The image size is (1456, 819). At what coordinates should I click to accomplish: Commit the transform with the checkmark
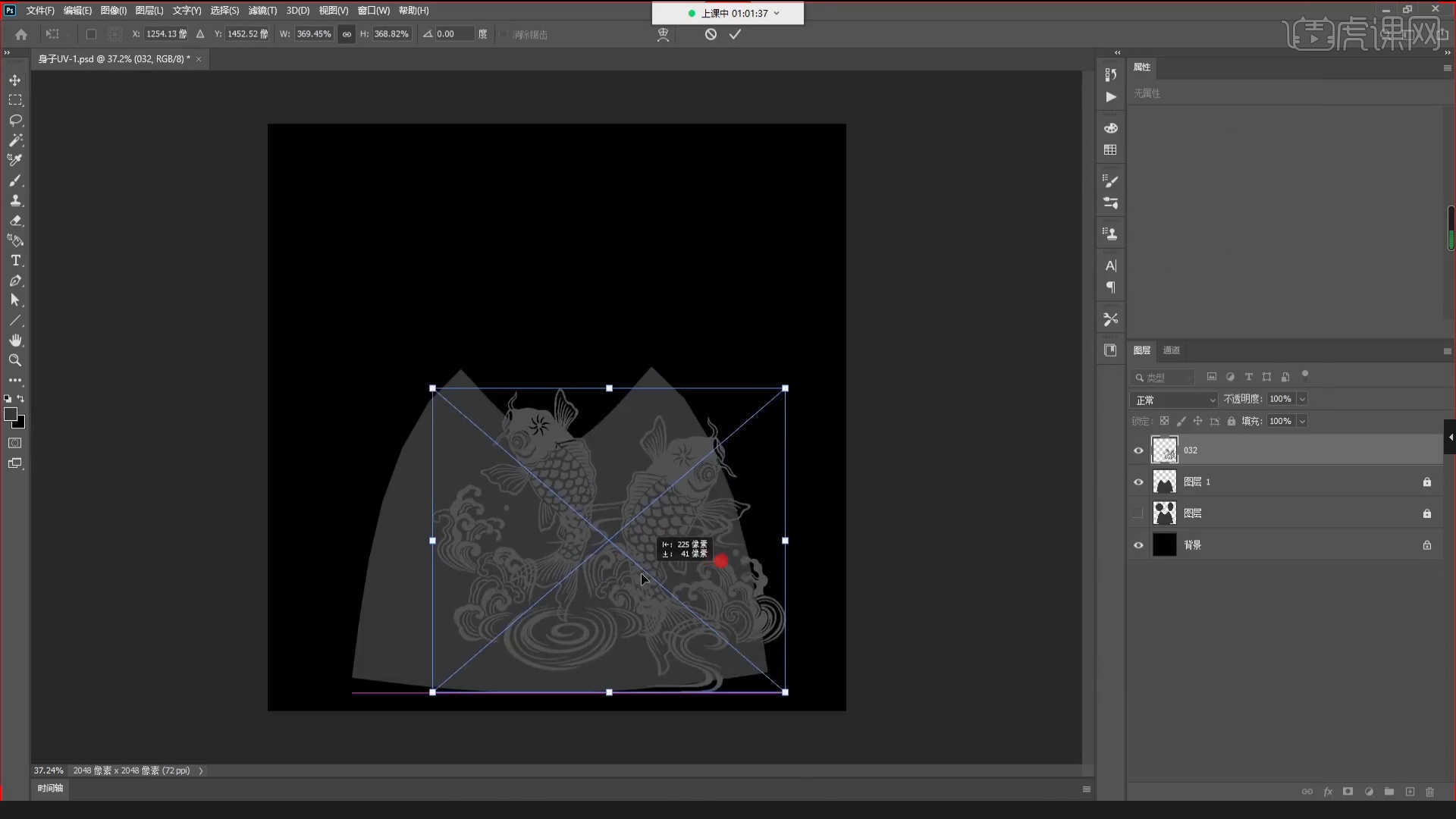tap(735, 34)
